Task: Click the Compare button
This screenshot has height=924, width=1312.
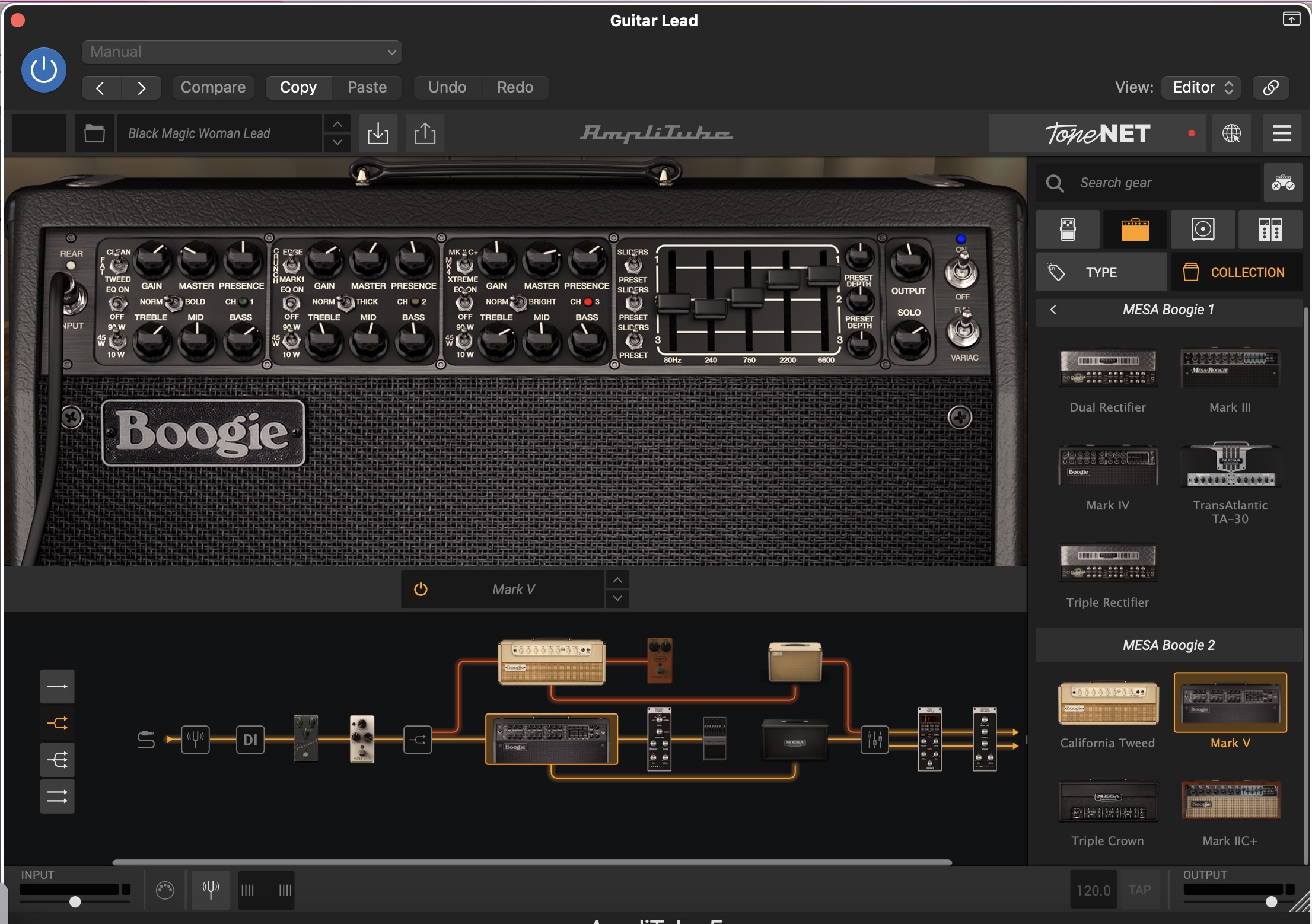Action: click(x=213, y=88)
